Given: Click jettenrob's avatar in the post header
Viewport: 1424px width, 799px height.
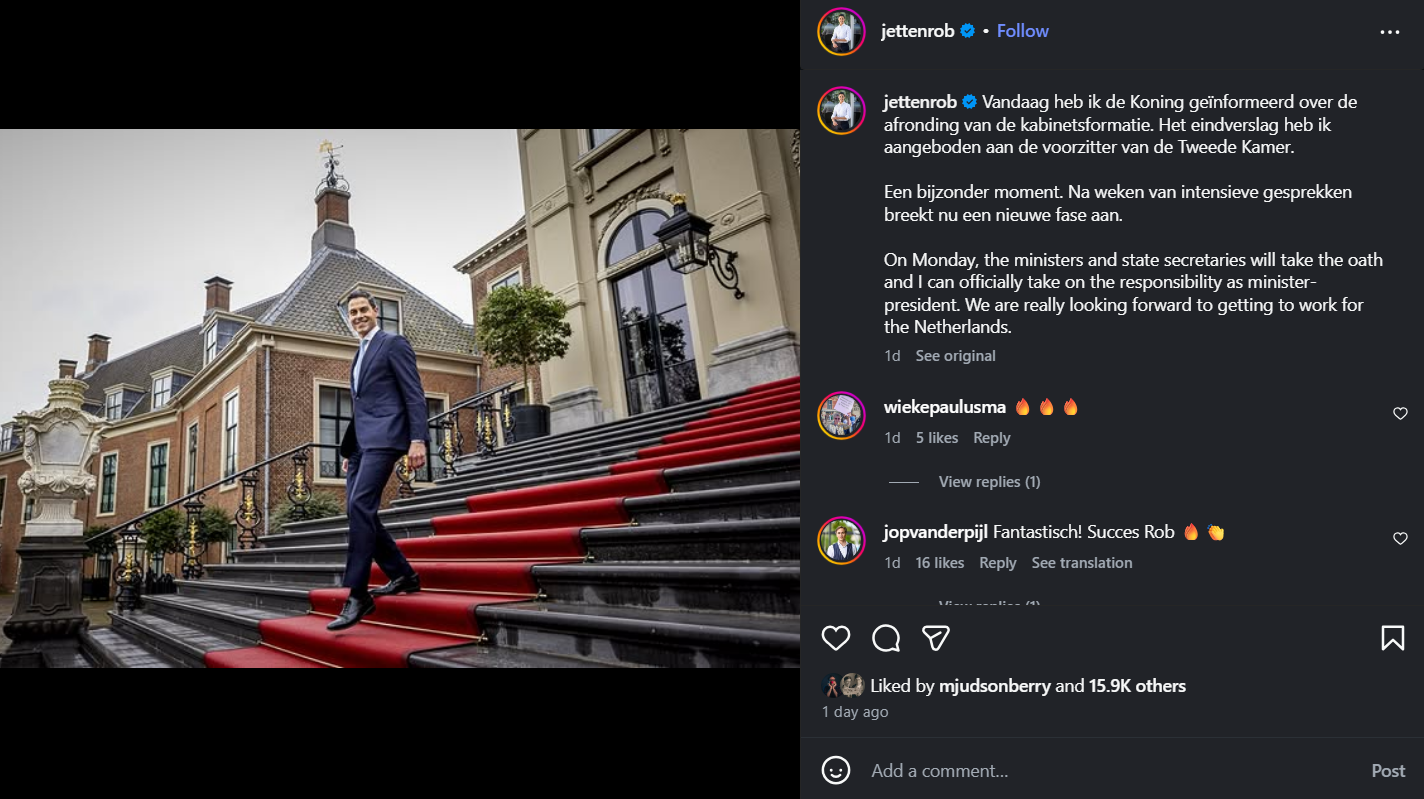Looking at the screenshot, I should click(x=841, y=31).
